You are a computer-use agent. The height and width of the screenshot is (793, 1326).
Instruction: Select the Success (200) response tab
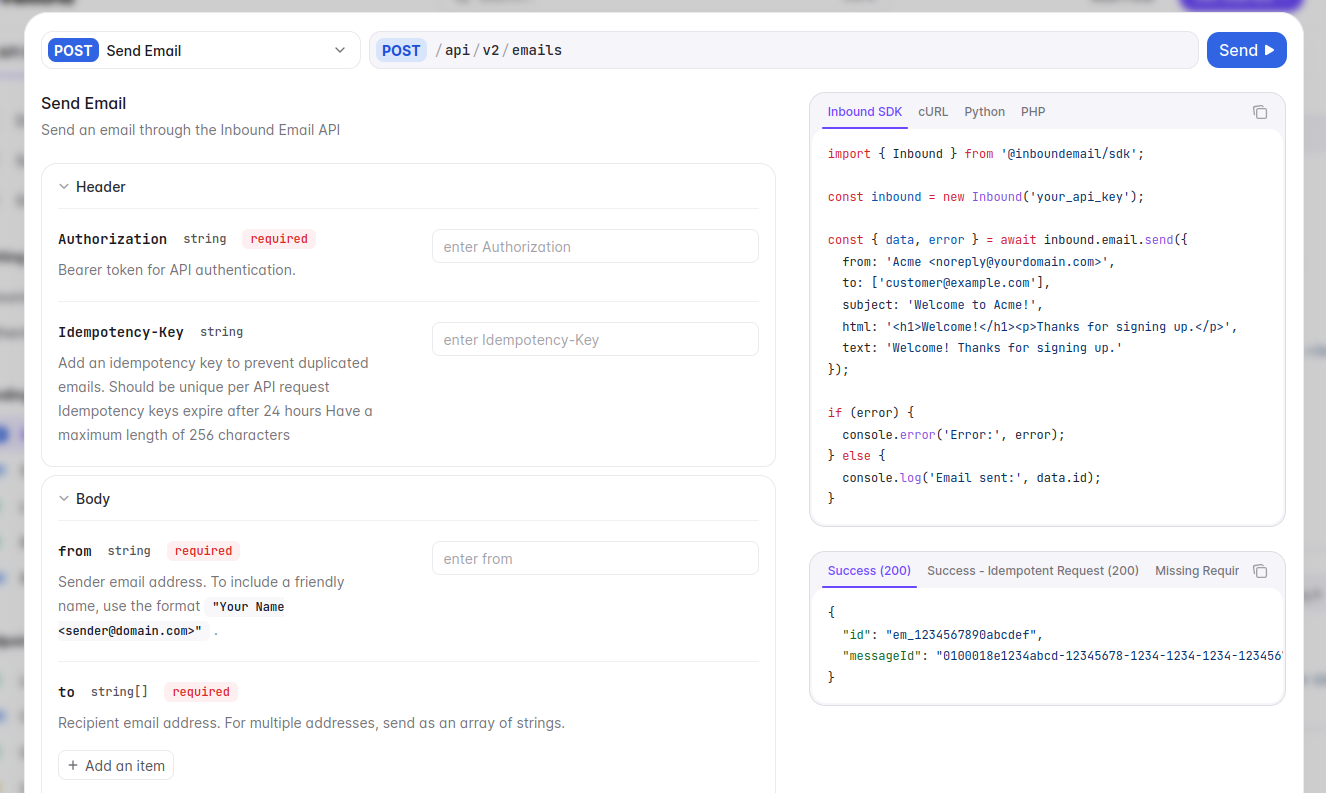(x=869, y=571)
